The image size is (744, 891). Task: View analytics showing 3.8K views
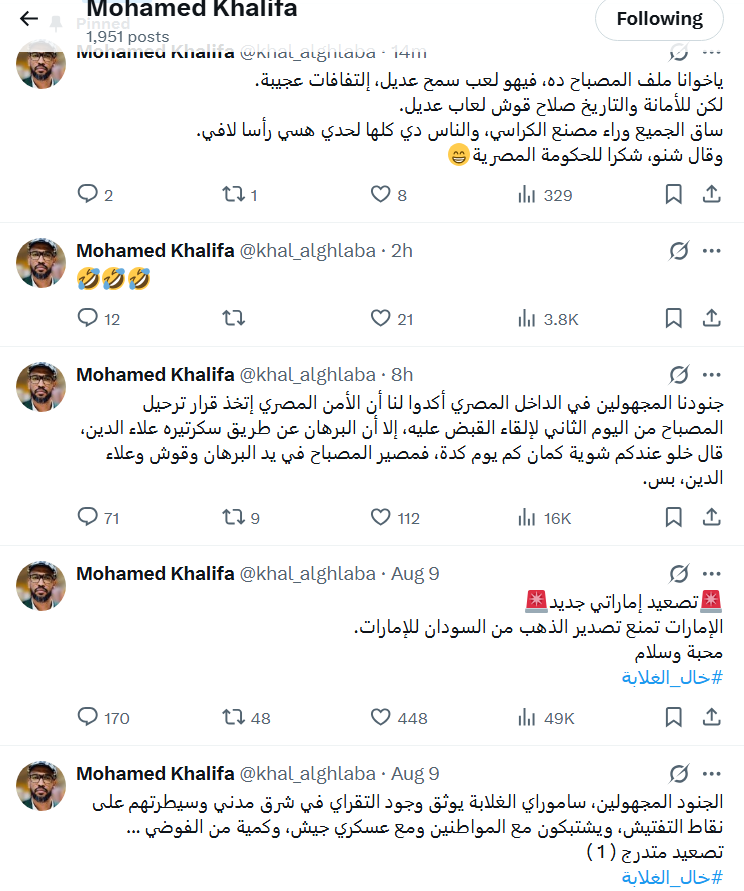548,319
